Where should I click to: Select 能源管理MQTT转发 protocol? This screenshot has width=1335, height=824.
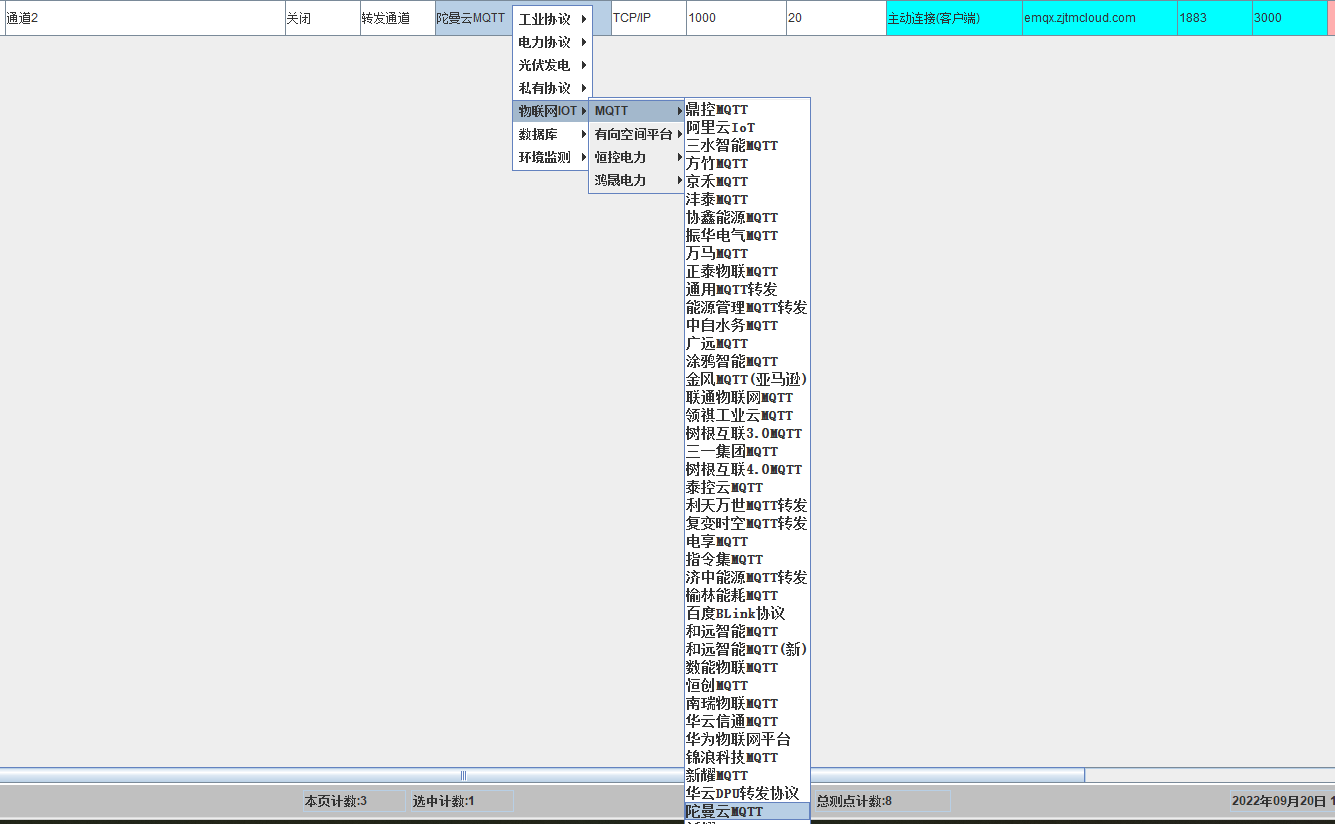point(747,308)
